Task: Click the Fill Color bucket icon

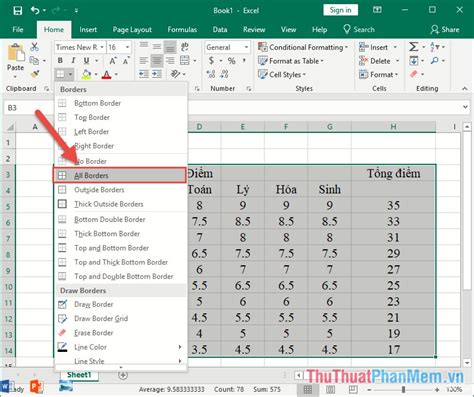Action: click(86, 74)
